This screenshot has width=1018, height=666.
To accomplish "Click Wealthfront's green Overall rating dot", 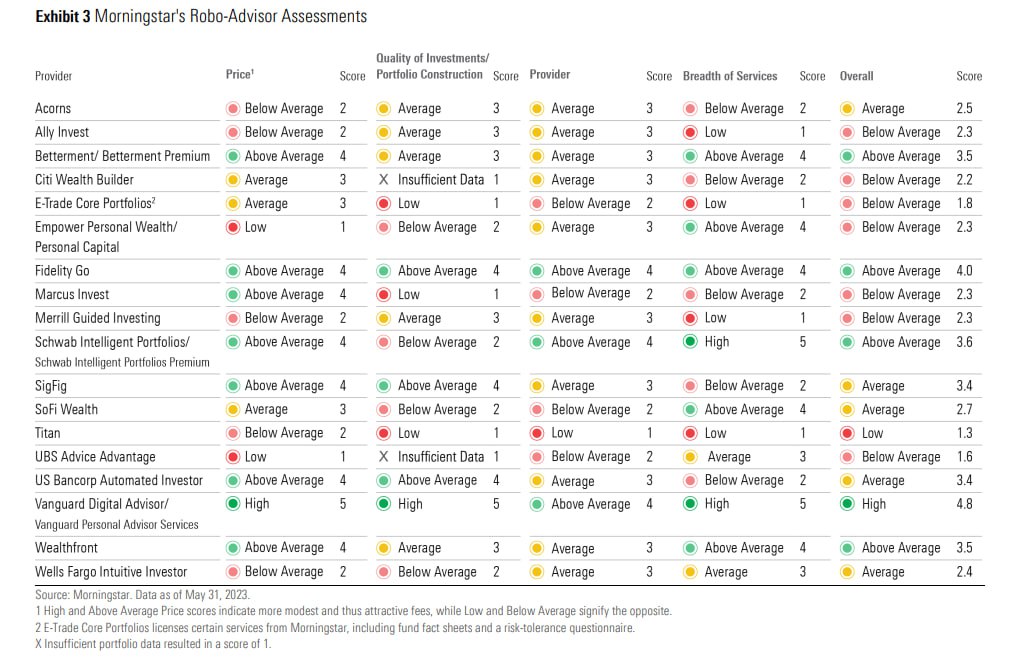I will pos(847,548).
